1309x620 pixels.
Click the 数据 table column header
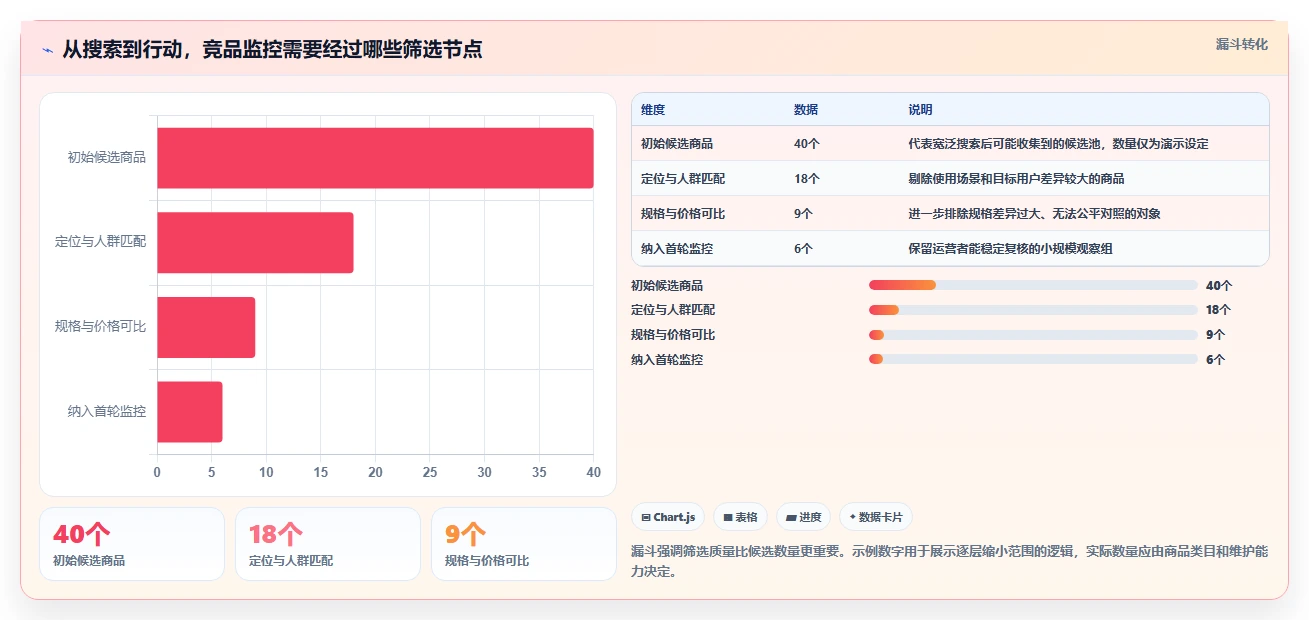tap(806, 110)
